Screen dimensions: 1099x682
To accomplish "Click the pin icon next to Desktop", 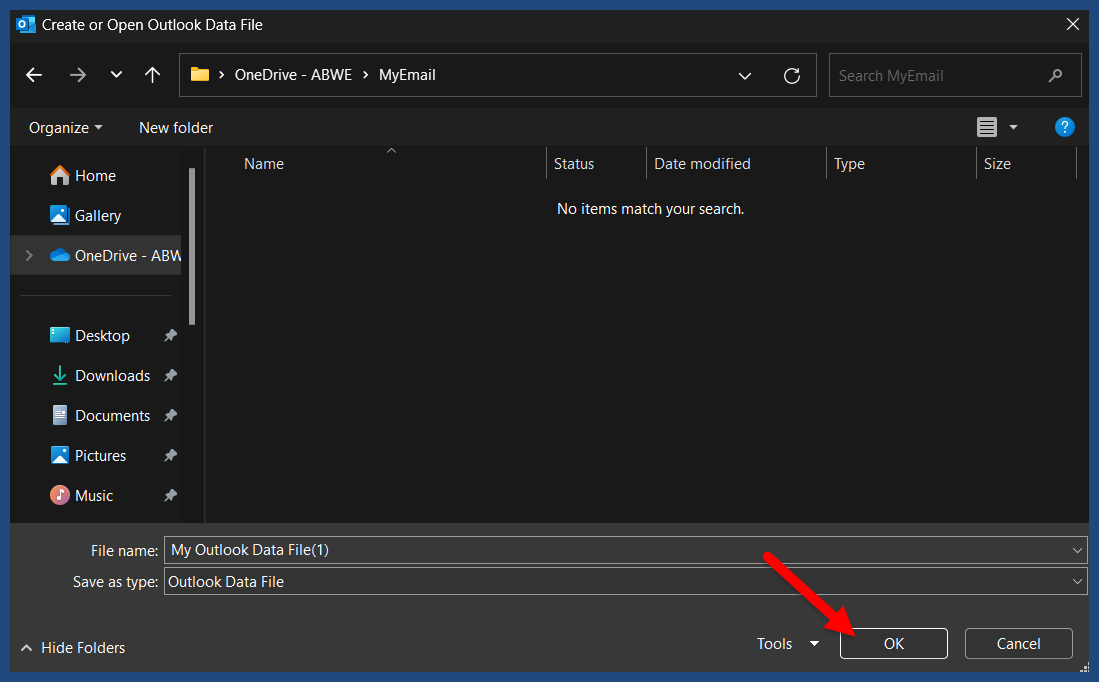I will pos(170,336).
